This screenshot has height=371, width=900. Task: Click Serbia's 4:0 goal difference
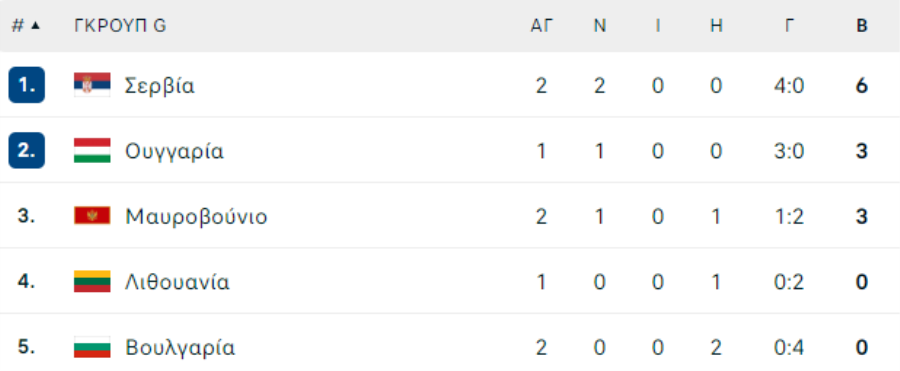click(x=789, y=86)
